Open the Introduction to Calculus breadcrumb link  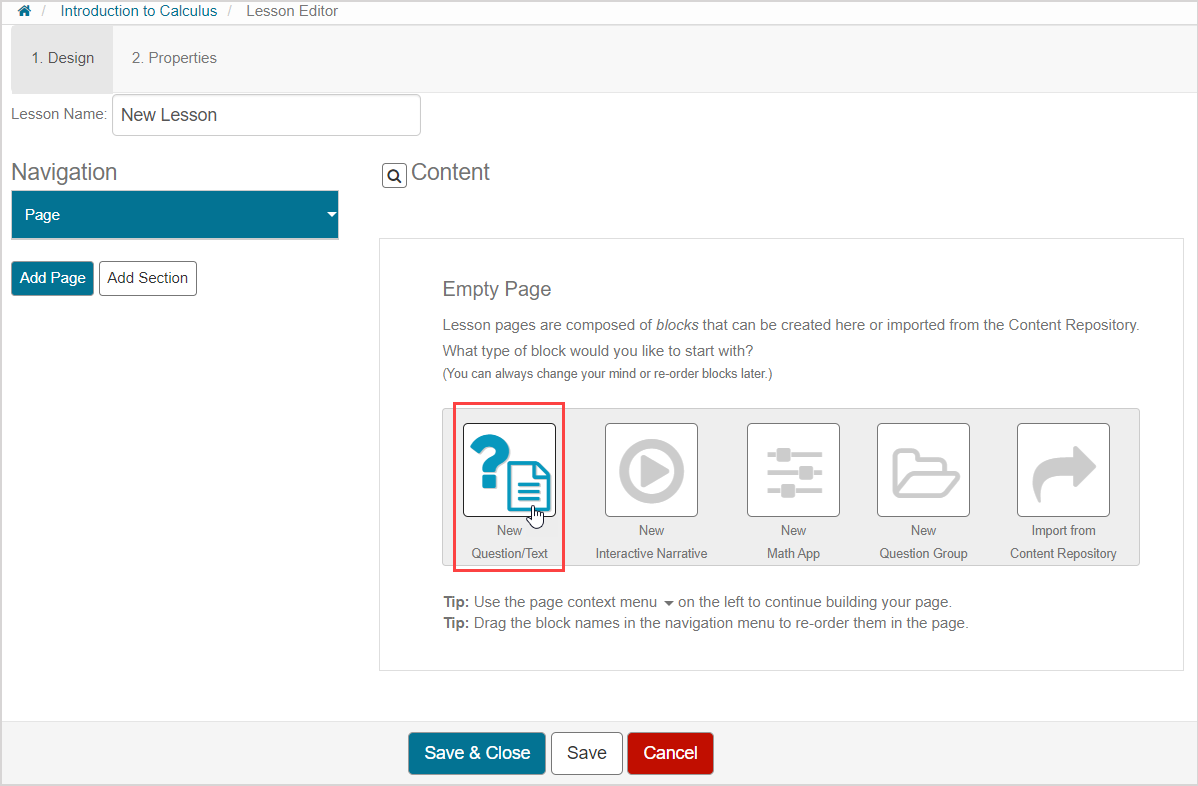[138, 11]
